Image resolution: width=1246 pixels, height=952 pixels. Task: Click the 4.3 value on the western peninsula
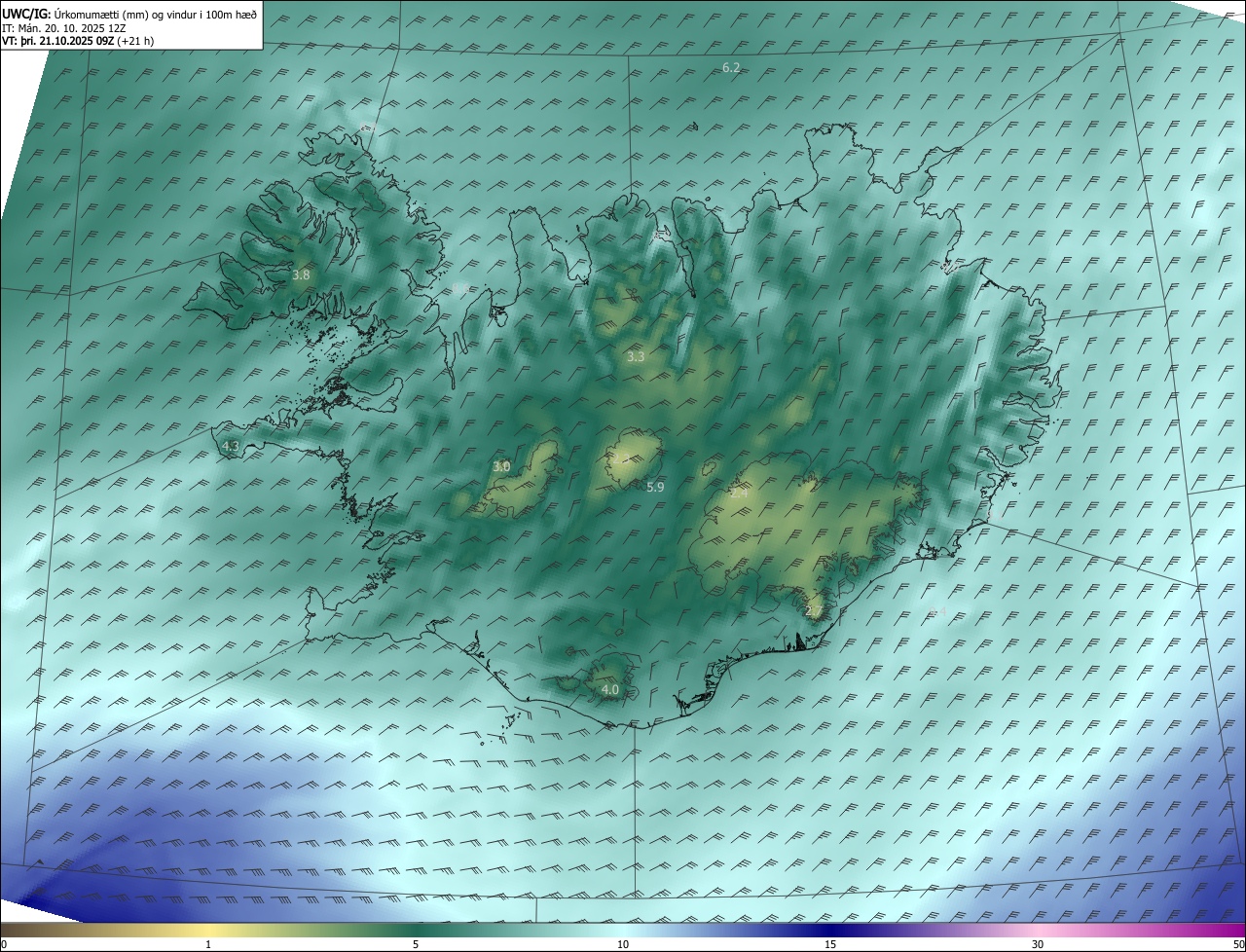click(x=231, y=446)
